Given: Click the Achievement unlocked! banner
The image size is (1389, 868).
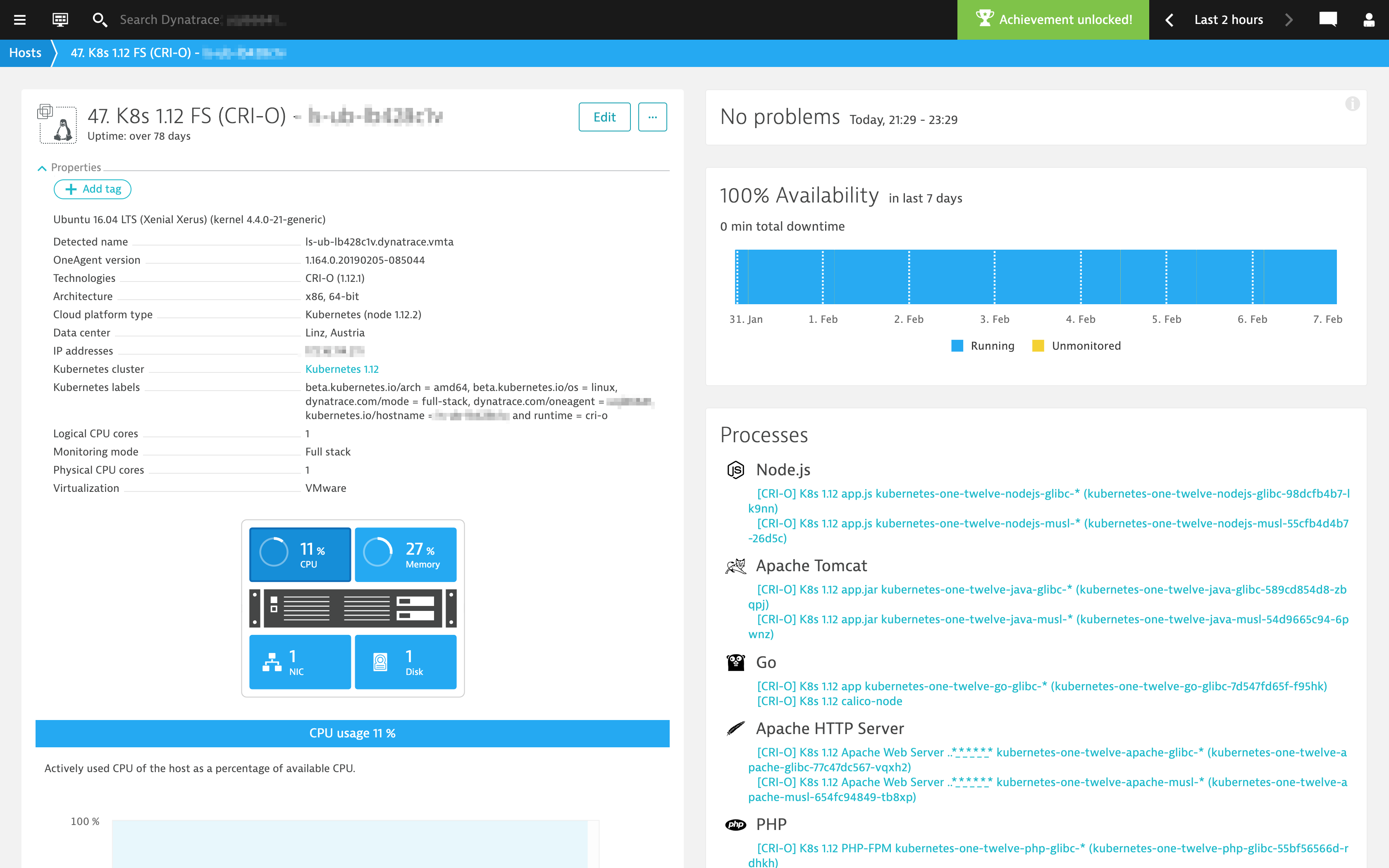Looking at the screenshot, I should (1052, 19).
